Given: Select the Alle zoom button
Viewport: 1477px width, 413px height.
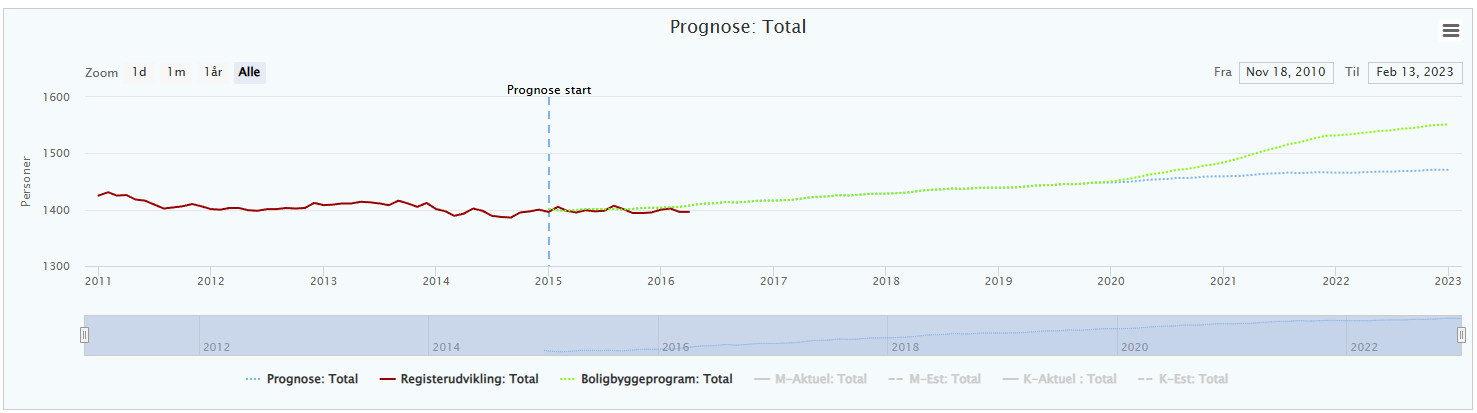Looking at the screenshot, I should pos(249,72).
